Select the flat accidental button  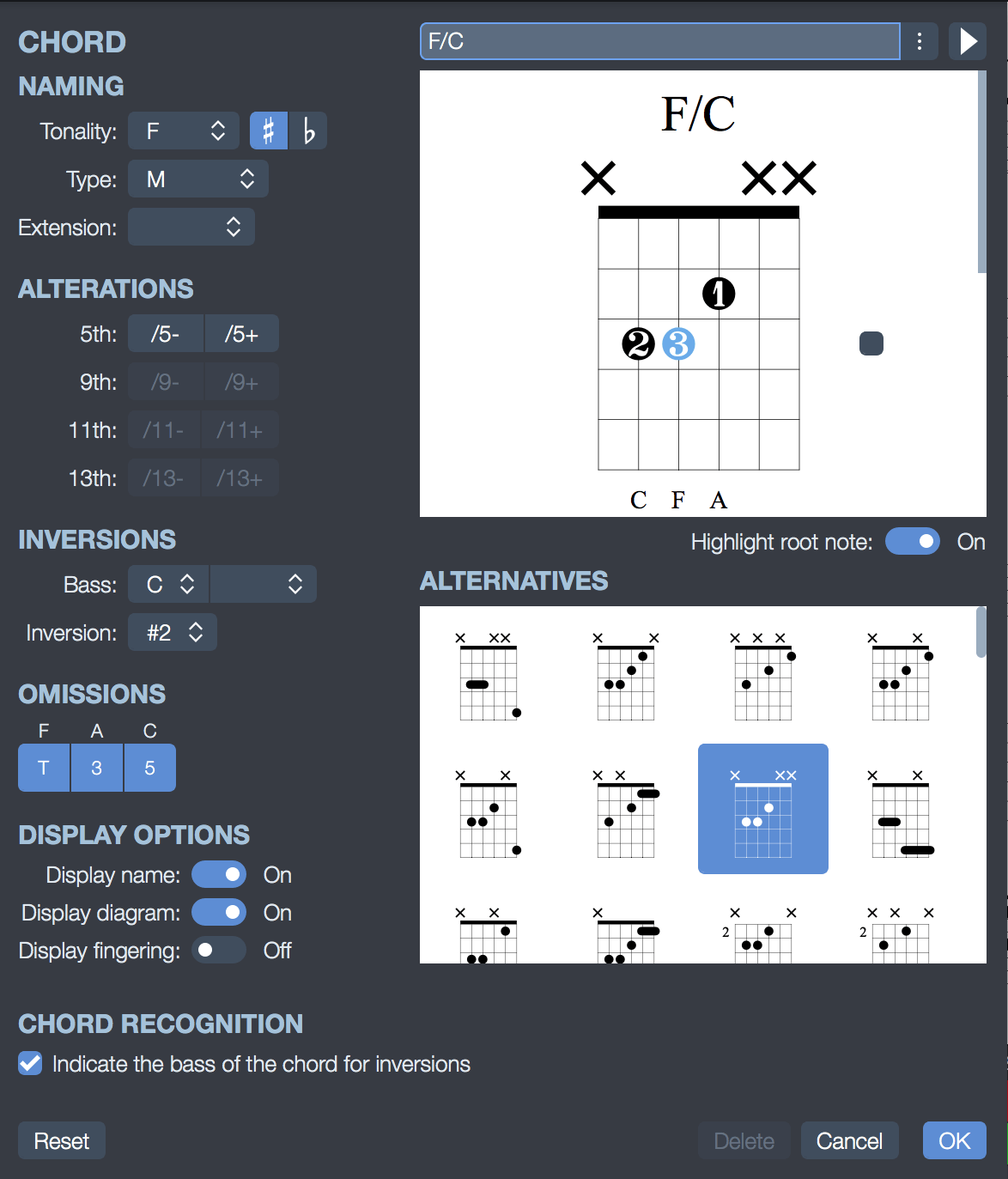308,131
